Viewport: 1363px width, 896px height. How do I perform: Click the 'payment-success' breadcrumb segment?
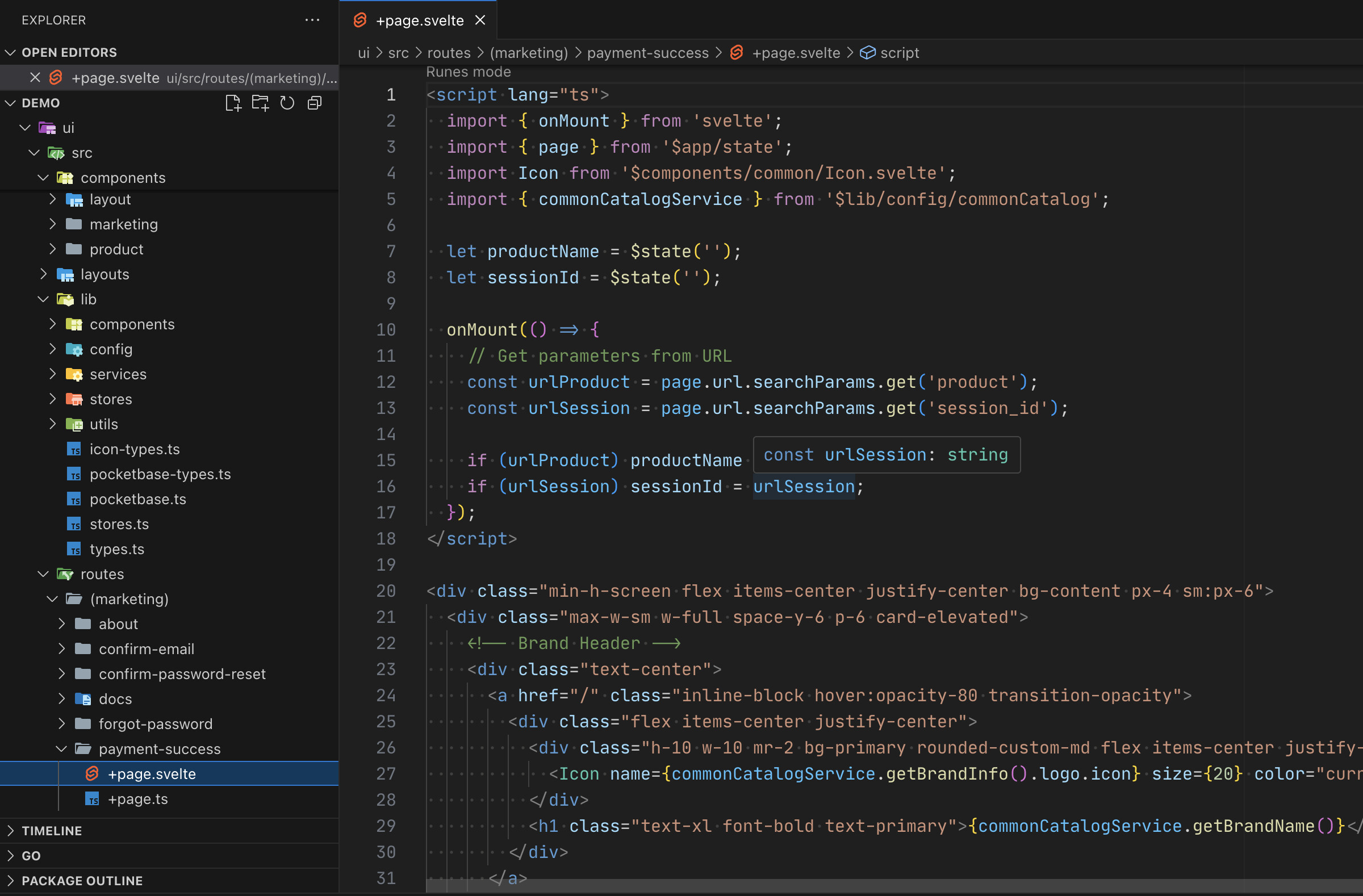point(648,53)
